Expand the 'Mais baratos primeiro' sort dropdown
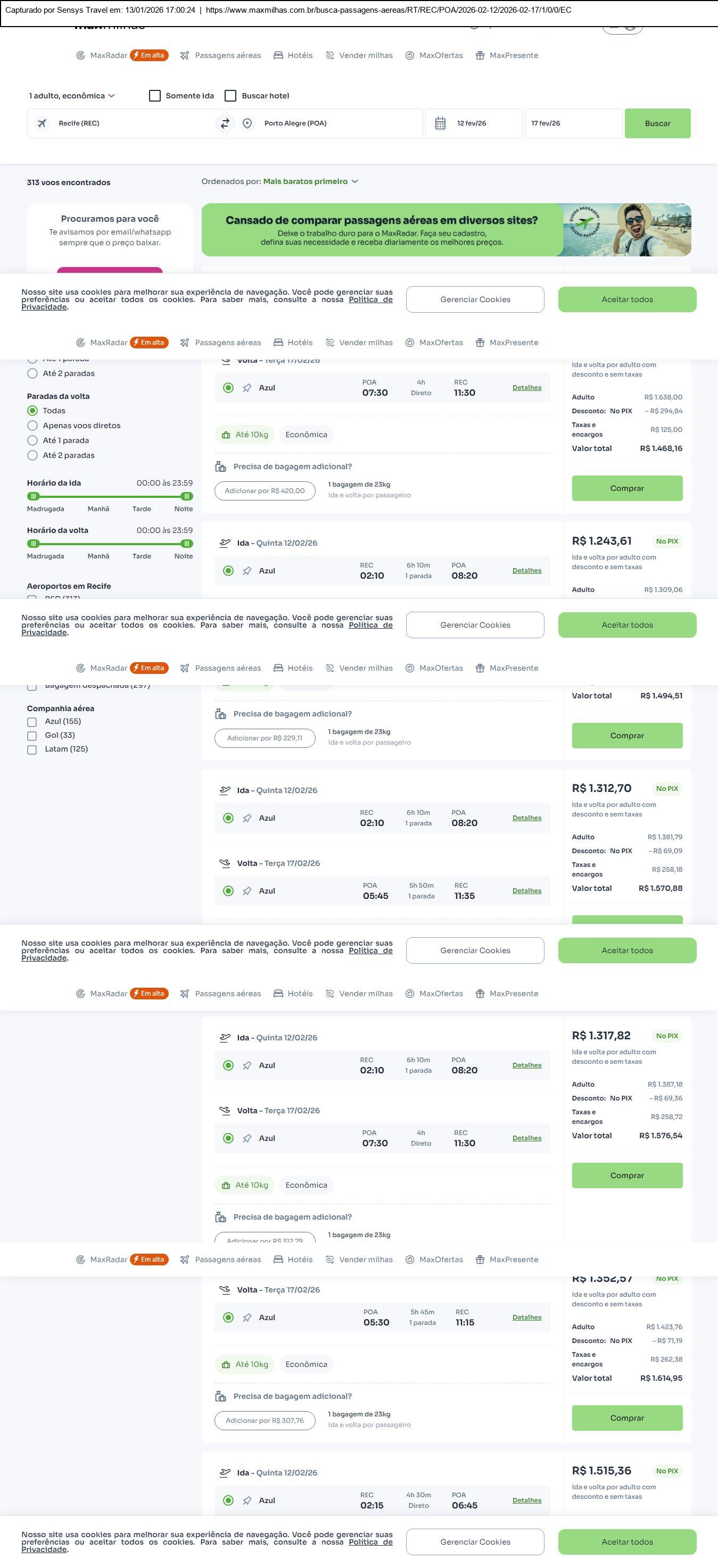This screenshot has height=1568, width=718. click(310, 181)
